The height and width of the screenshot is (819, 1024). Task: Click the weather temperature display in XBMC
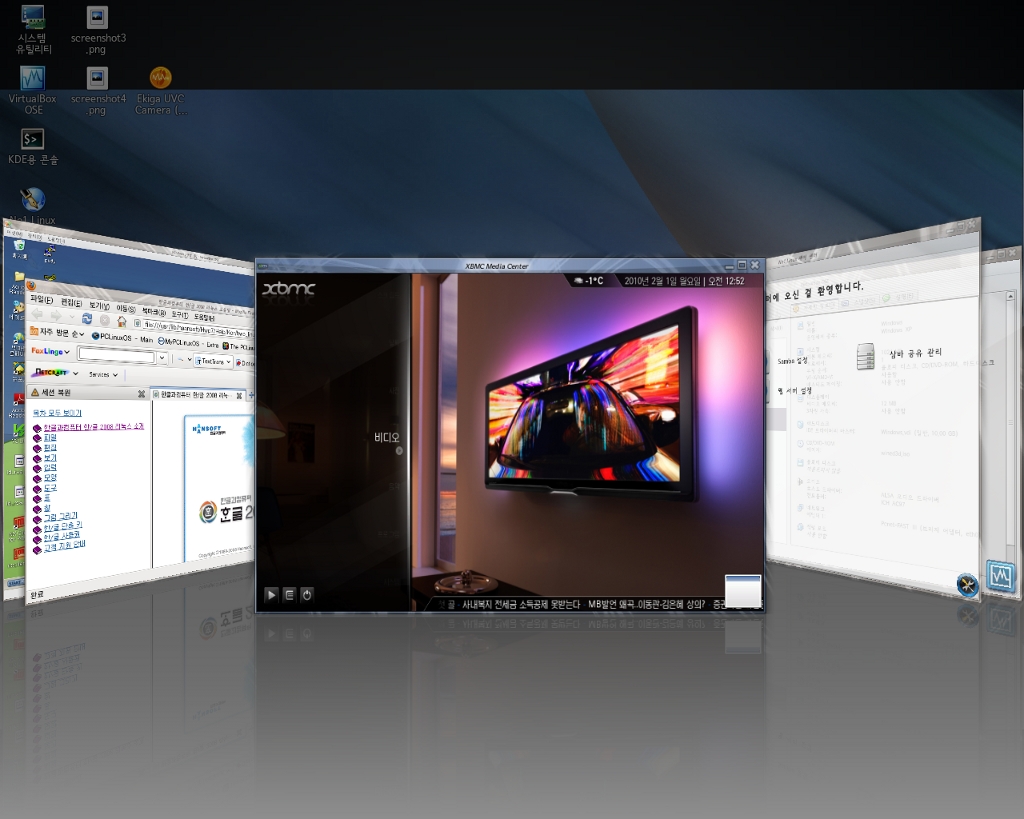point(588,281)
